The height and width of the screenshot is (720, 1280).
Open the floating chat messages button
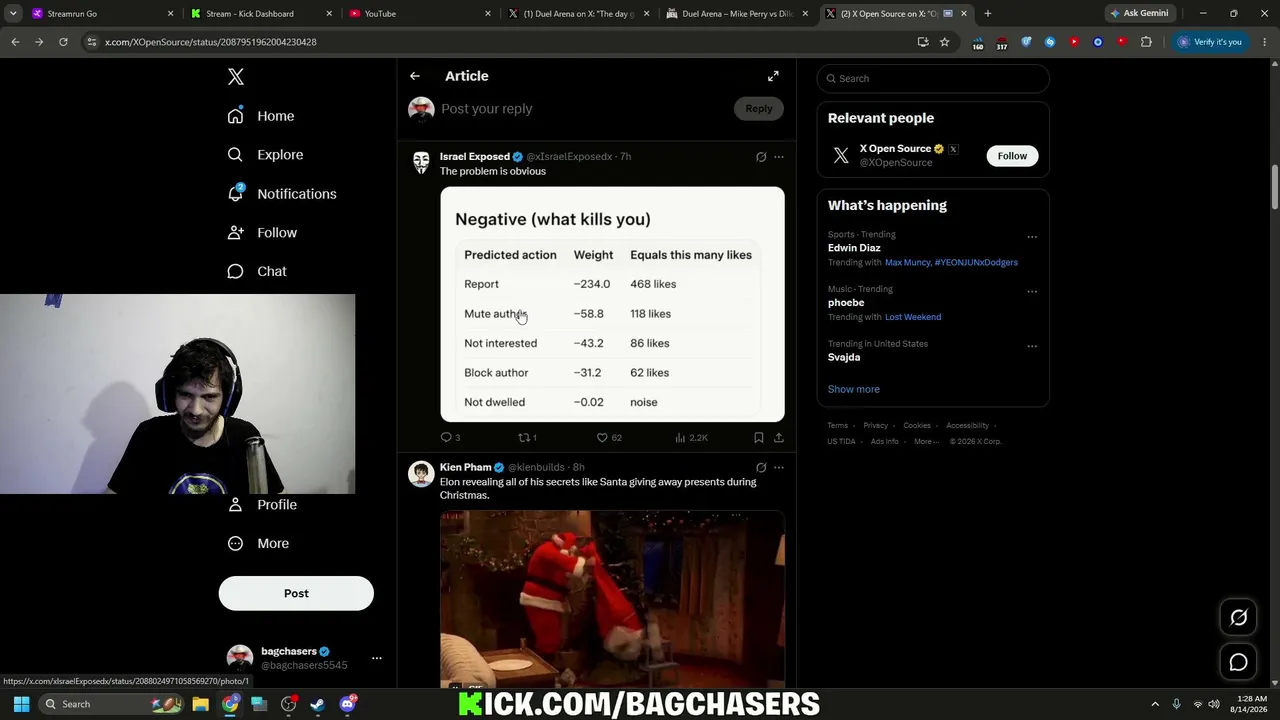click(x=1238, y=662)
